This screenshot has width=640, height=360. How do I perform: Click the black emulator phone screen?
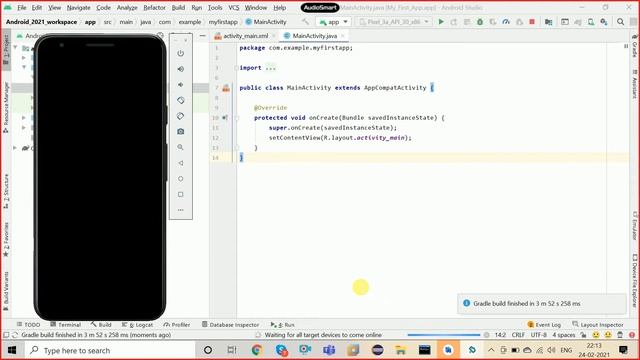[100, 178]
